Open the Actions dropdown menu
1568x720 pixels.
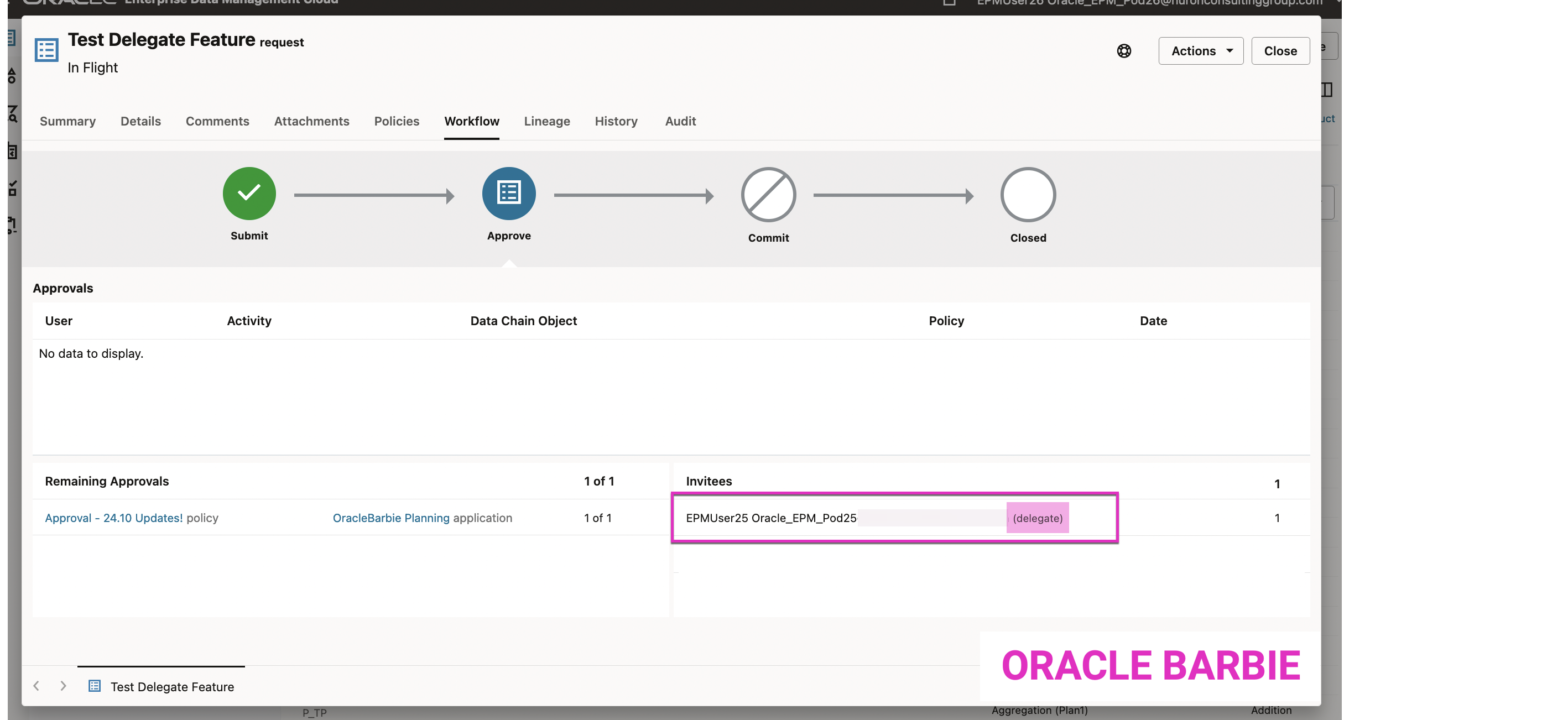click(x=1200, y=51)
